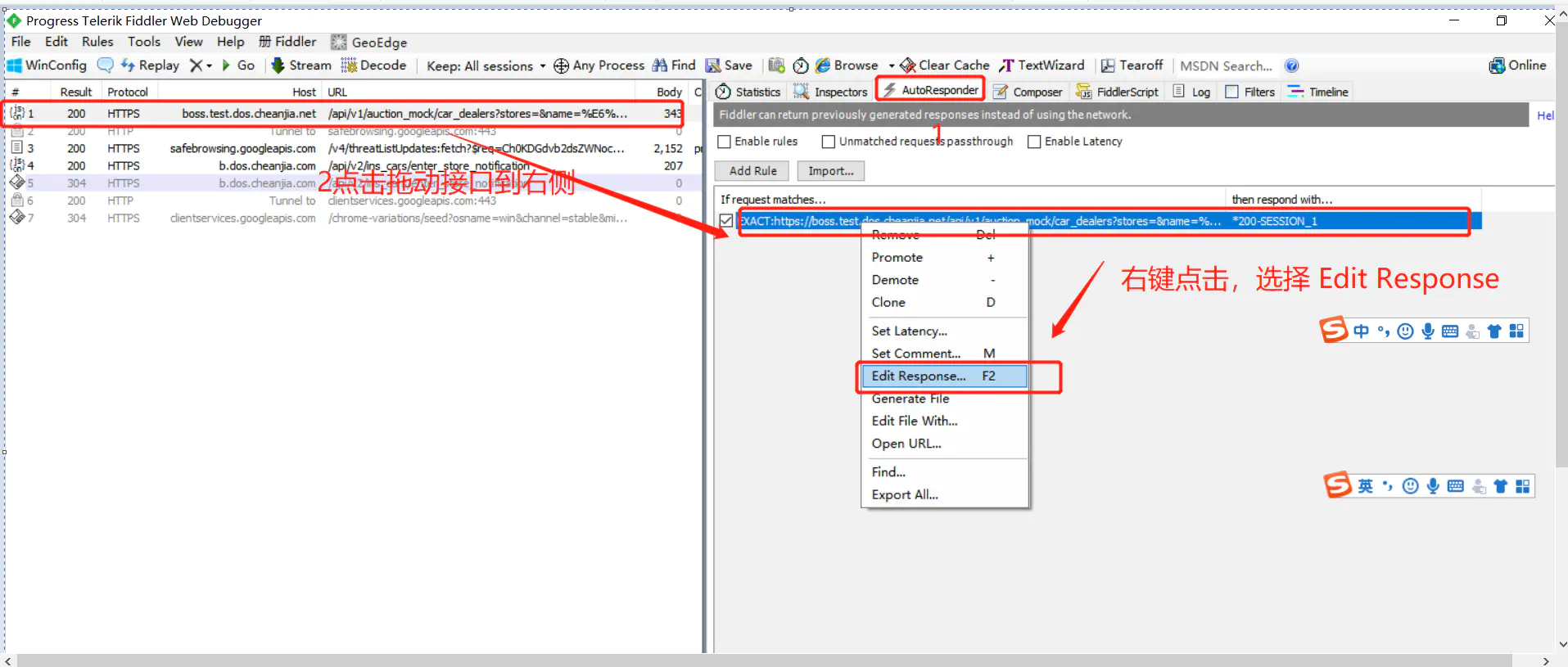Screen dimensions: 1568x667
Task: Toggle the Filters tab checkbox
Action: point(1231,92)
